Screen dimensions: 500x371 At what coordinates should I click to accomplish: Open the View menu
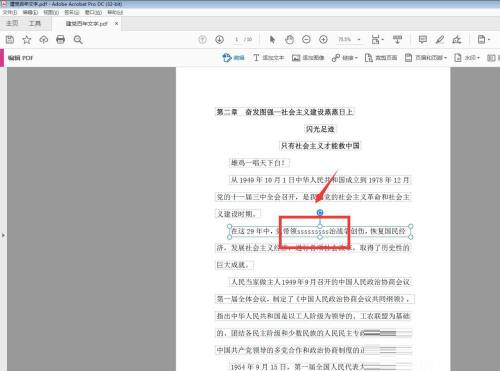51,12
